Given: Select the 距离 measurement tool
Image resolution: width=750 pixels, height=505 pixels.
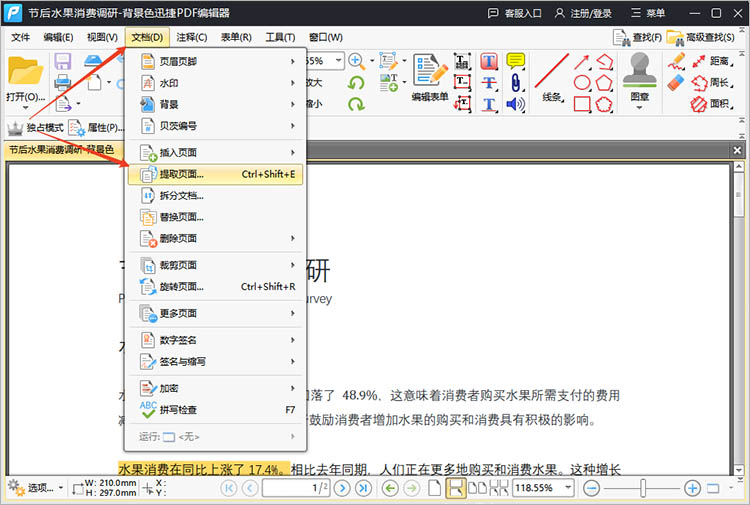Looking at the screenshot, I should click(713, 61).
